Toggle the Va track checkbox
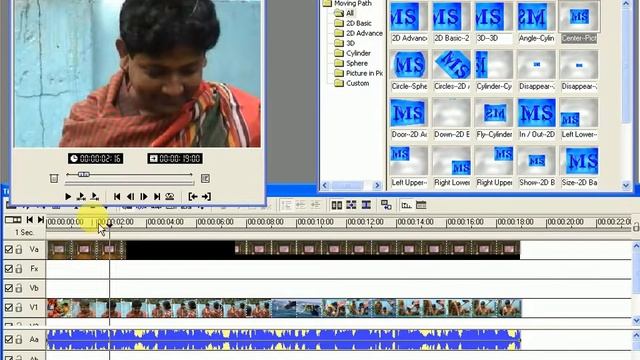The height and width of the screenshot is (360, 640). [9, 249]
